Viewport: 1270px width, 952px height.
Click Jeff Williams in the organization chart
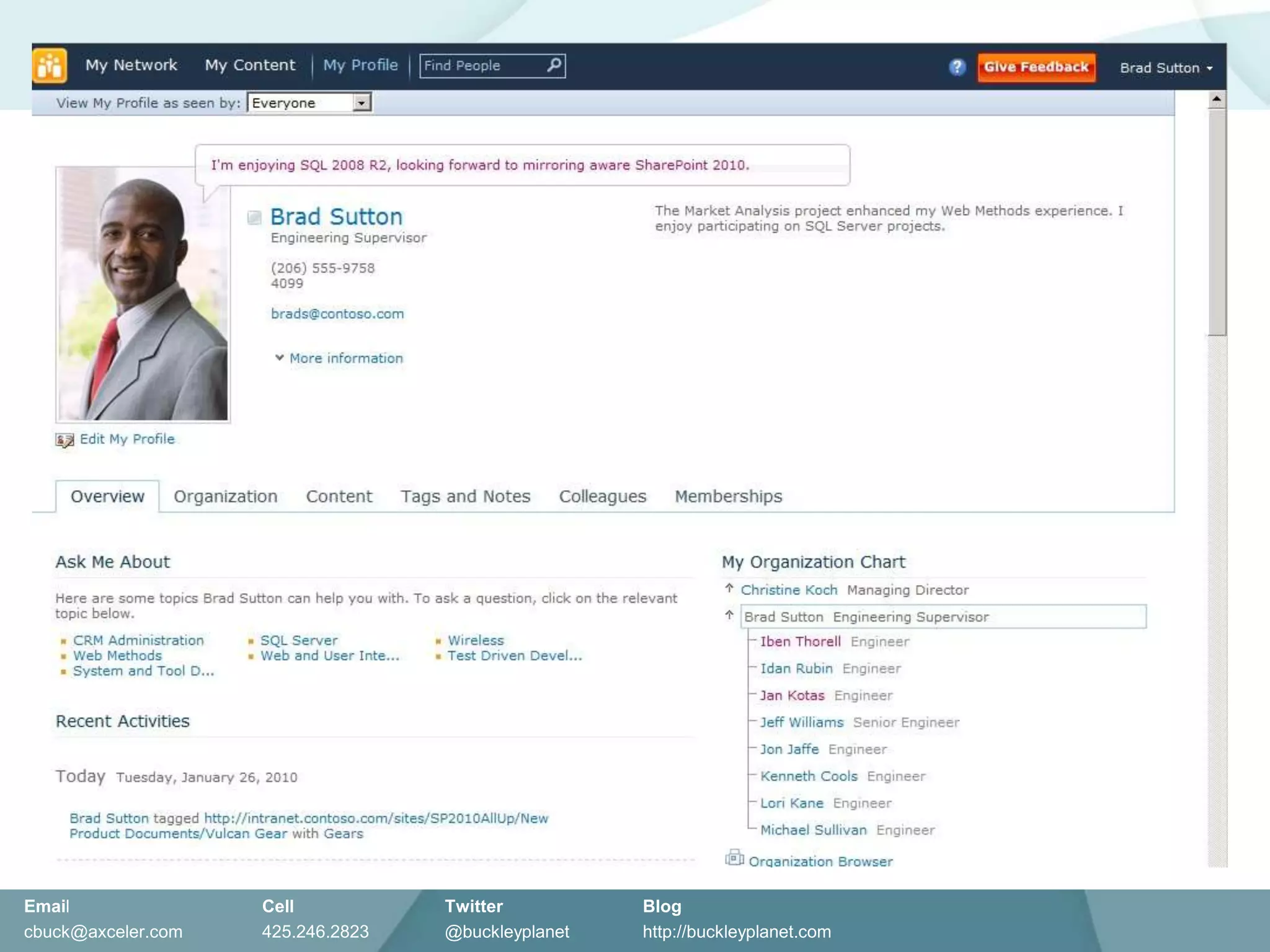(x=802, y=723)
